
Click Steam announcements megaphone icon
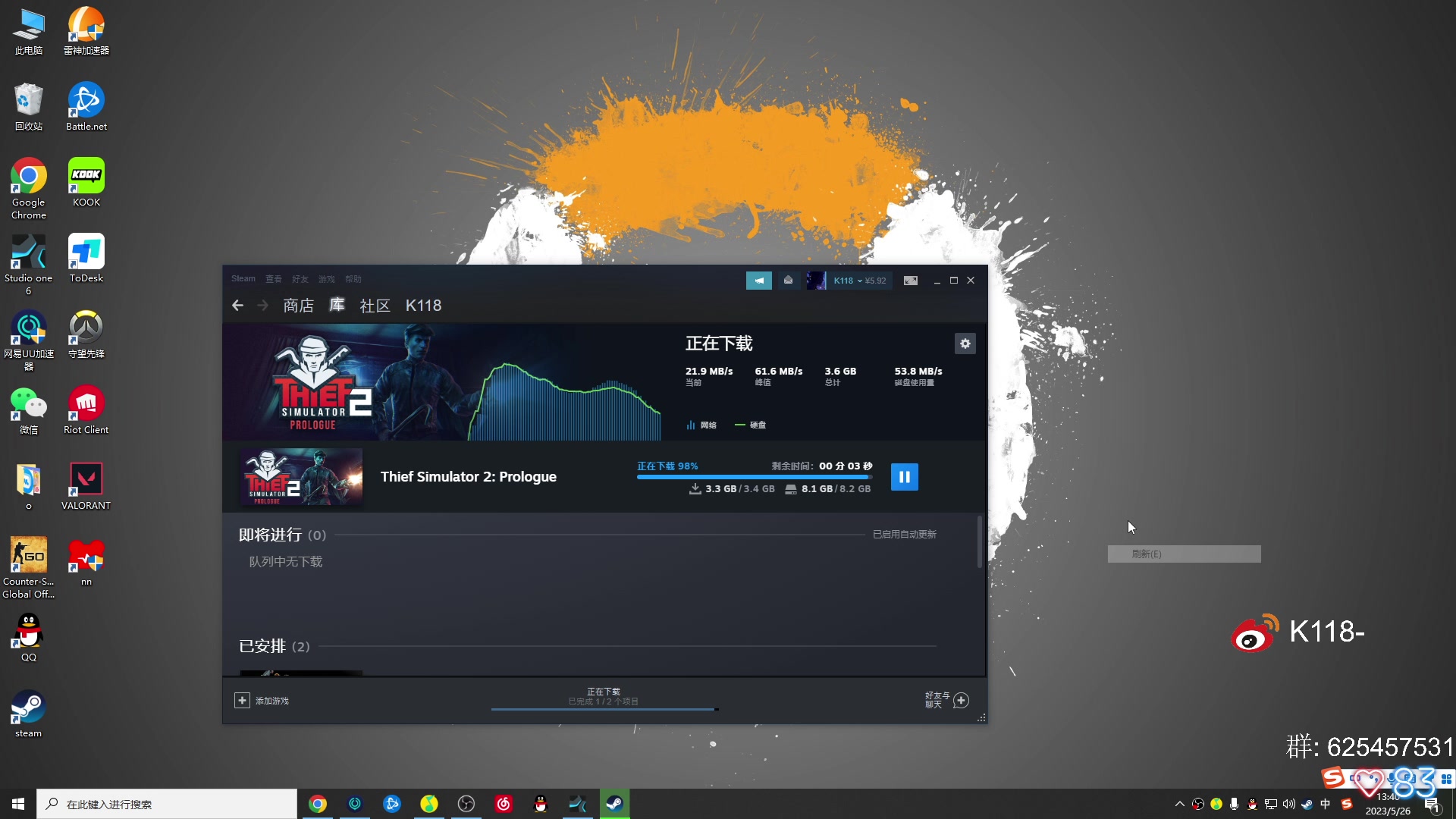(x=758, y=281)
